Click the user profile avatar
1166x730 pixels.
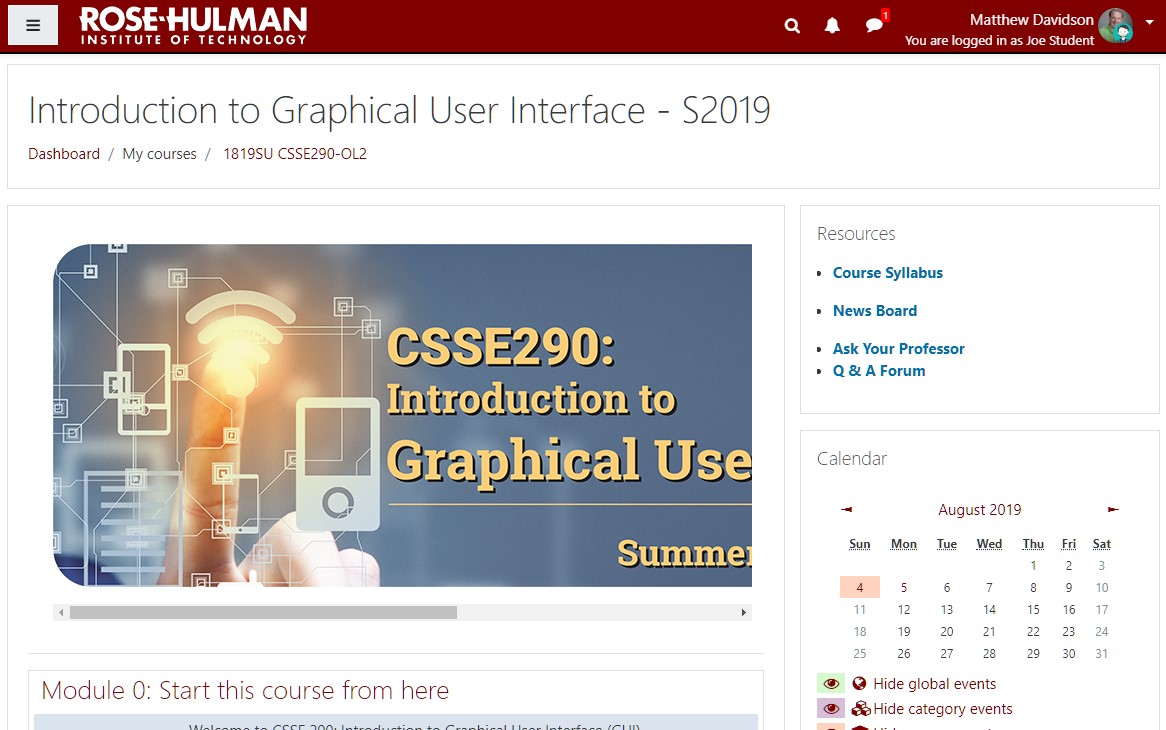[x=1115, y=26]
